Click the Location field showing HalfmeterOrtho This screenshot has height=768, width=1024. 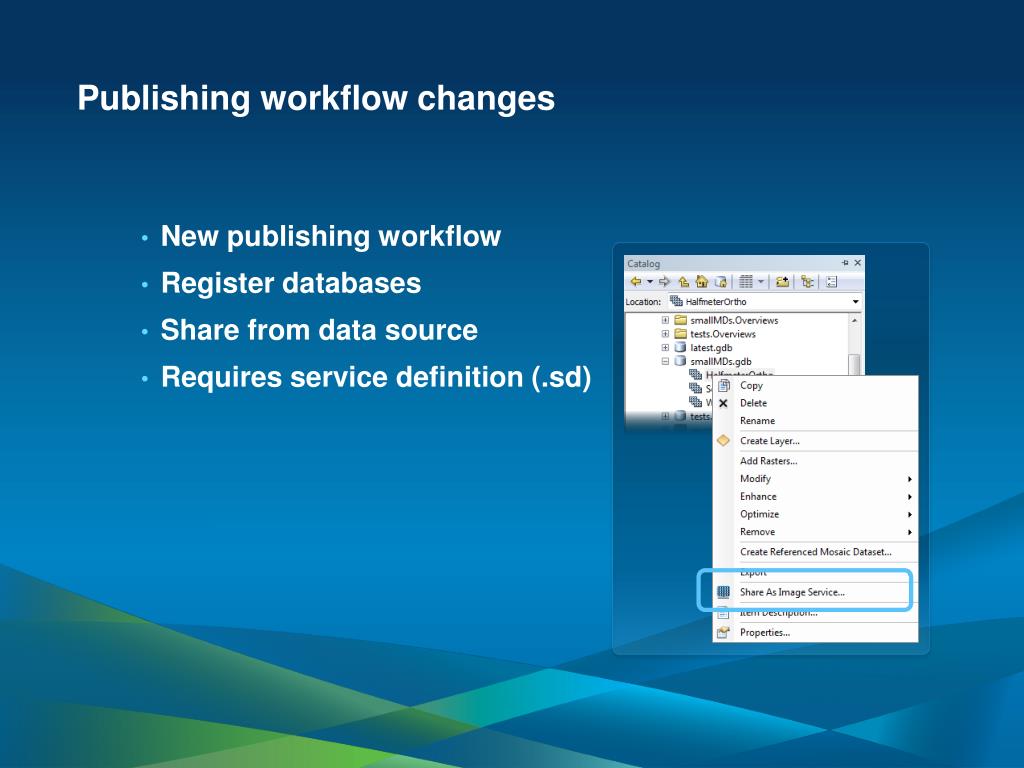click(765, 302)
